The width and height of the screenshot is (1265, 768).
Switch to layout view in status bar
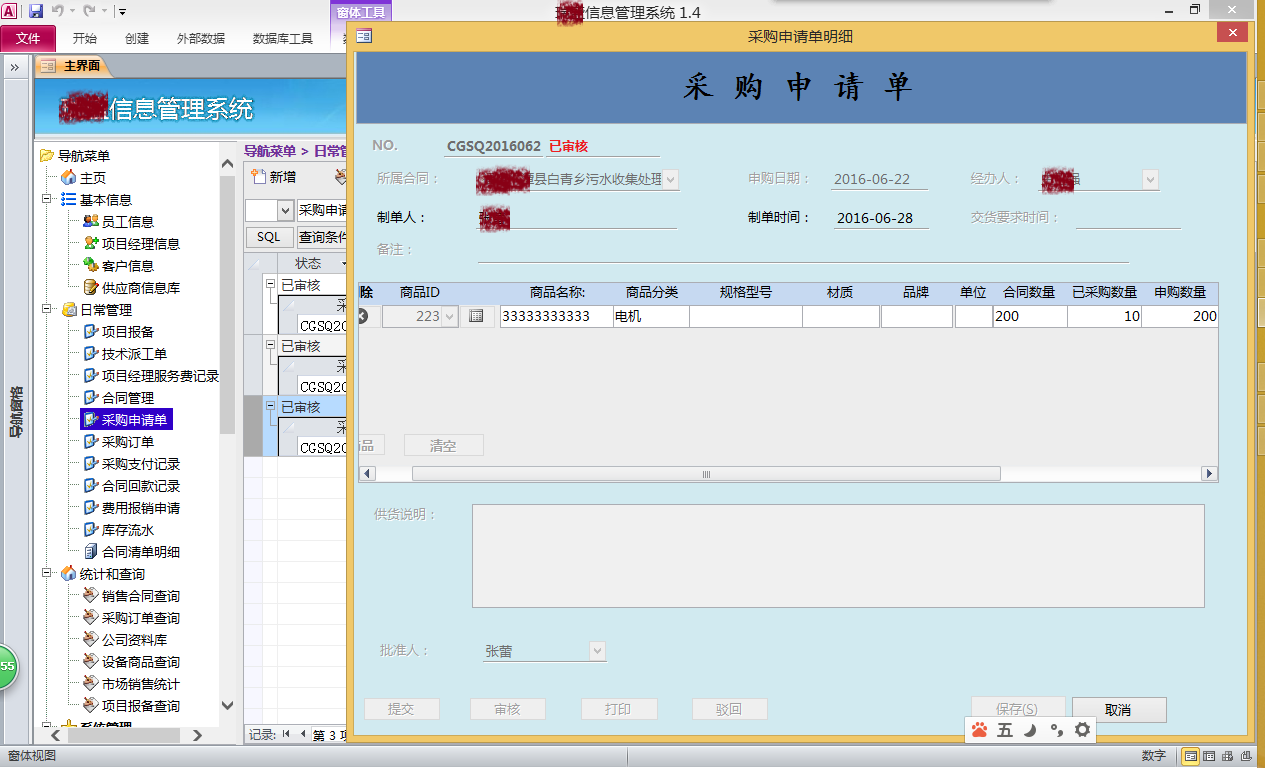(x=1227, y=756)
